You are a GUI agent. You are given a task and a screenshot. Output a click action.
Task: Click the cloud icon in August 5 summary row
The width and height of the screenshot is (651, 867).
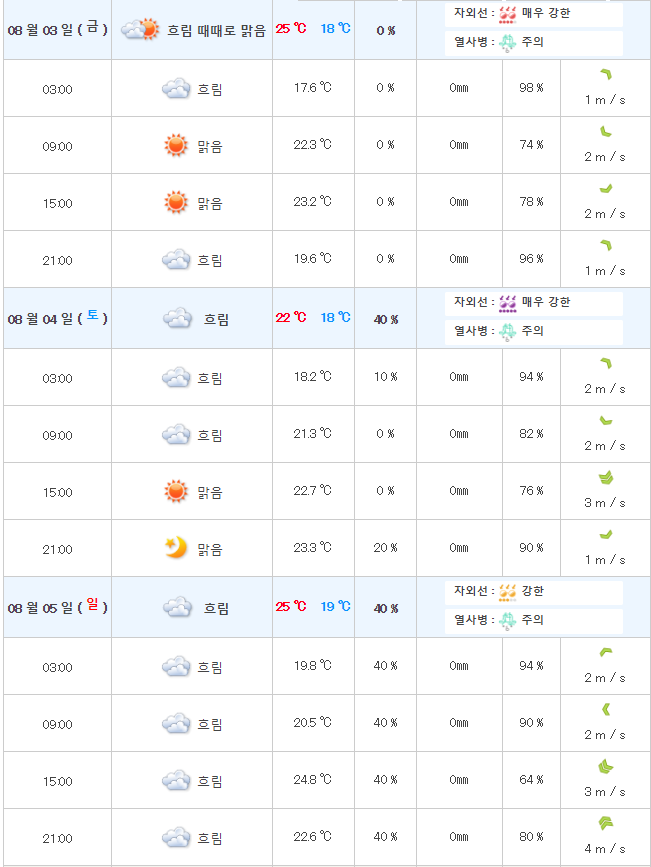177,607
